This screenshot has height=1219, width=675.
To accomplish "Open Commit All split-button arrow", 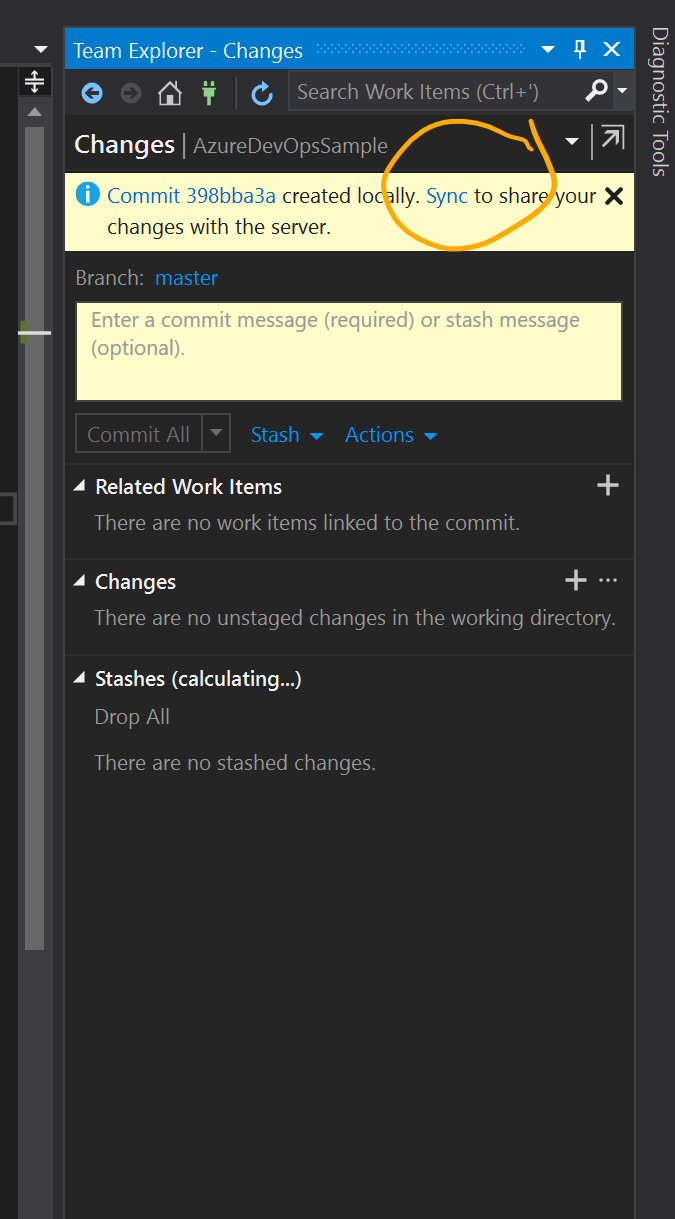I will coord(217,434).
